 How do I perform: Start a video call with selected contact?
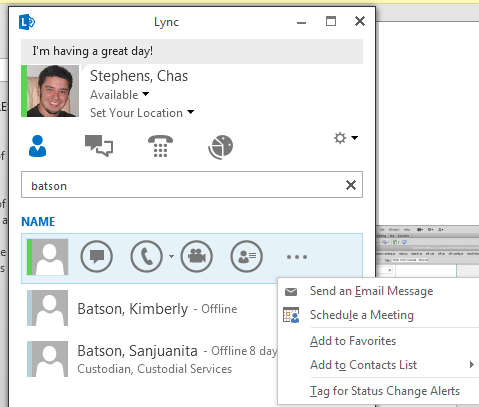click(x=197, y=257)
